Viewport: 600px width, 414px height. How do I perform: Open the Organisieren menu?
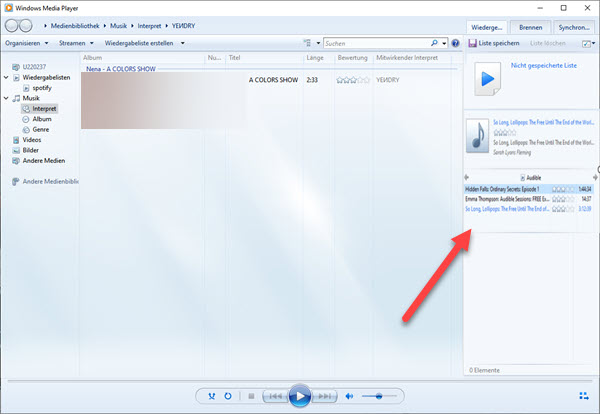point(26,43)
